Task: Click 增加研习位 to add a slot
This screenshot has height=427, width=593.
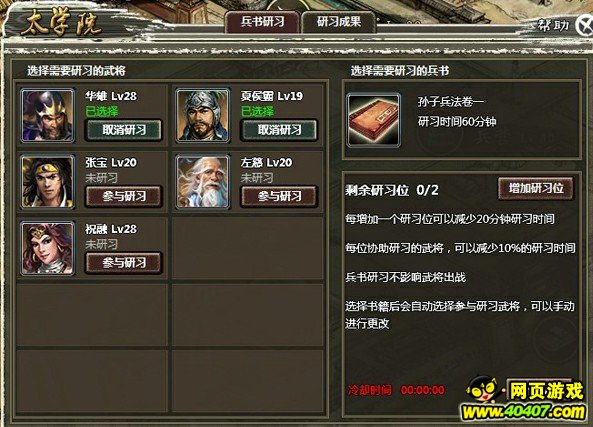Action: 536,188
